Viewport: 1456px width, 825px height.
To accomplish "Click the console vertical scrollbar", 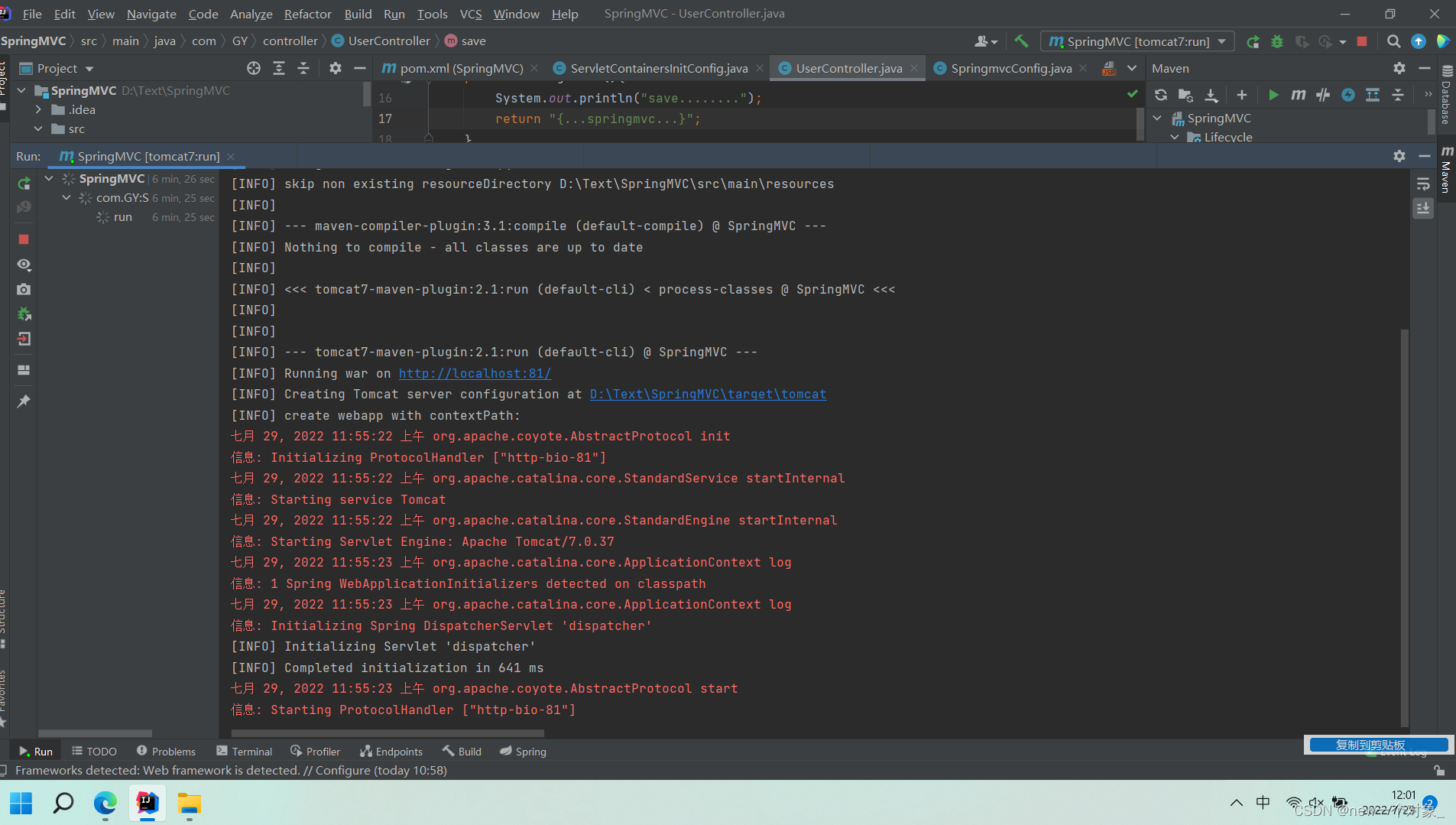I will point(1404,528).
